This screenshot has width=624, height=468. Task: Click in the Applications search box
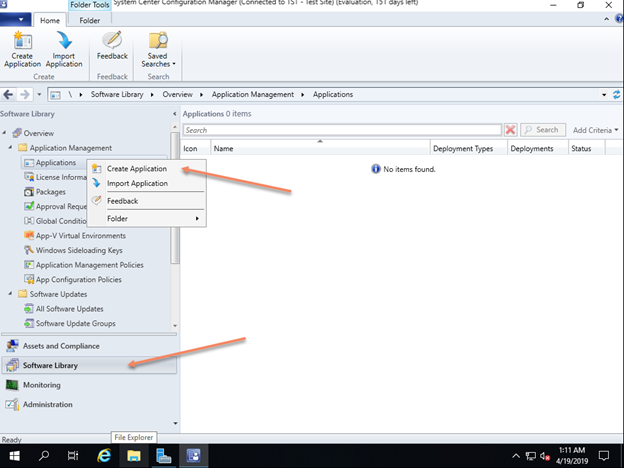342,130
